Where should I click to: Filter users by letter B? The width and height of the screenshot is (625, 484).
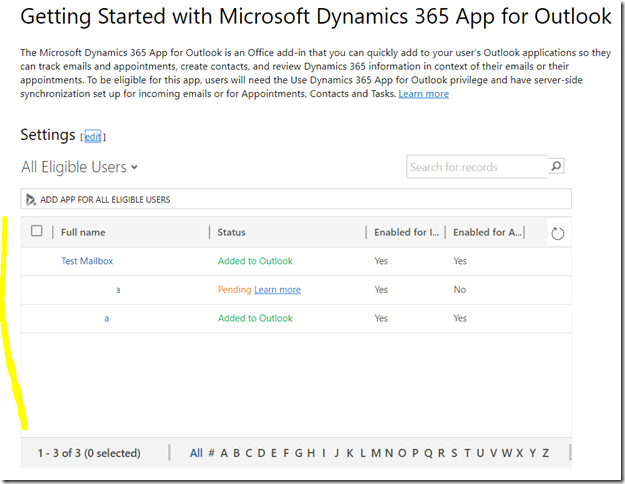[236, 453]
